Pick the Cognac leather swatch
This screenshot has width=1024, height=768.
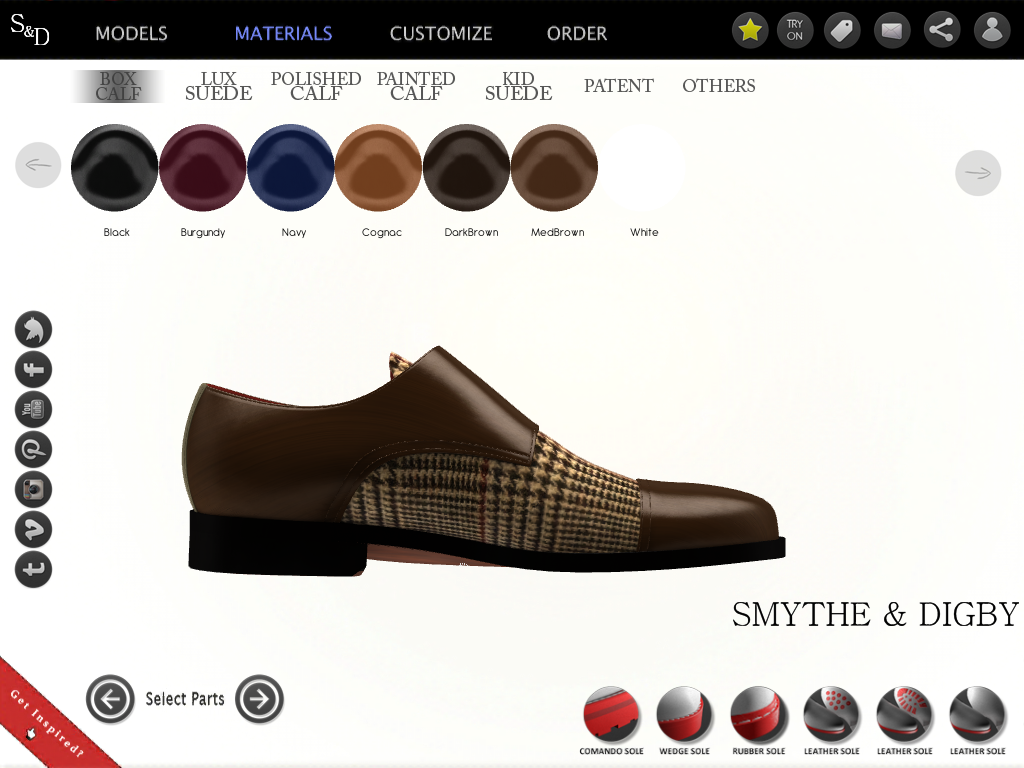378,168
